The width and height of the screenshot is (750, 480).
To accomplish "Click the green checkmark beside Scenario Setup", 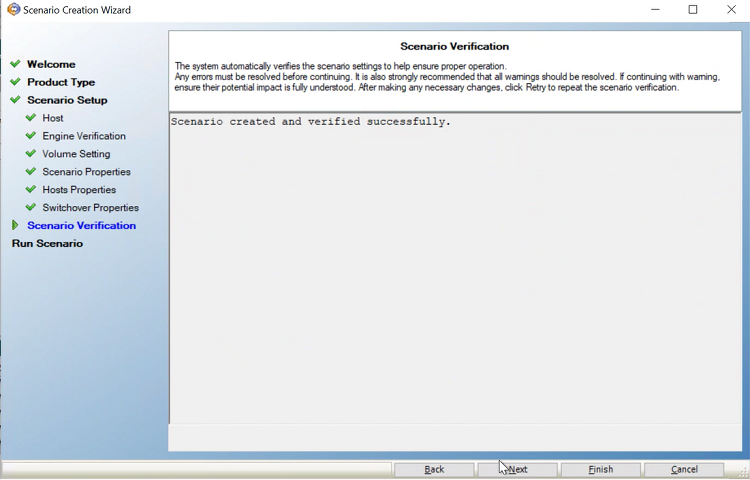I will click(x=15, y=99).
